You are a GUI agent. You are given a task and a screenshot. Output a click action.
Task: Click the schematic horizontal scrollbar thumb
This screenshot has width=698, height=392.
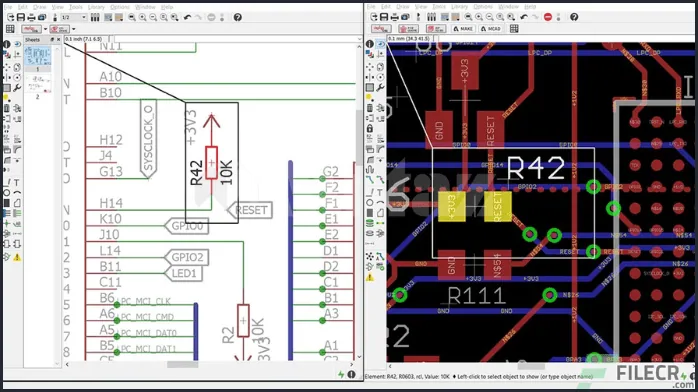pos(183,364)
